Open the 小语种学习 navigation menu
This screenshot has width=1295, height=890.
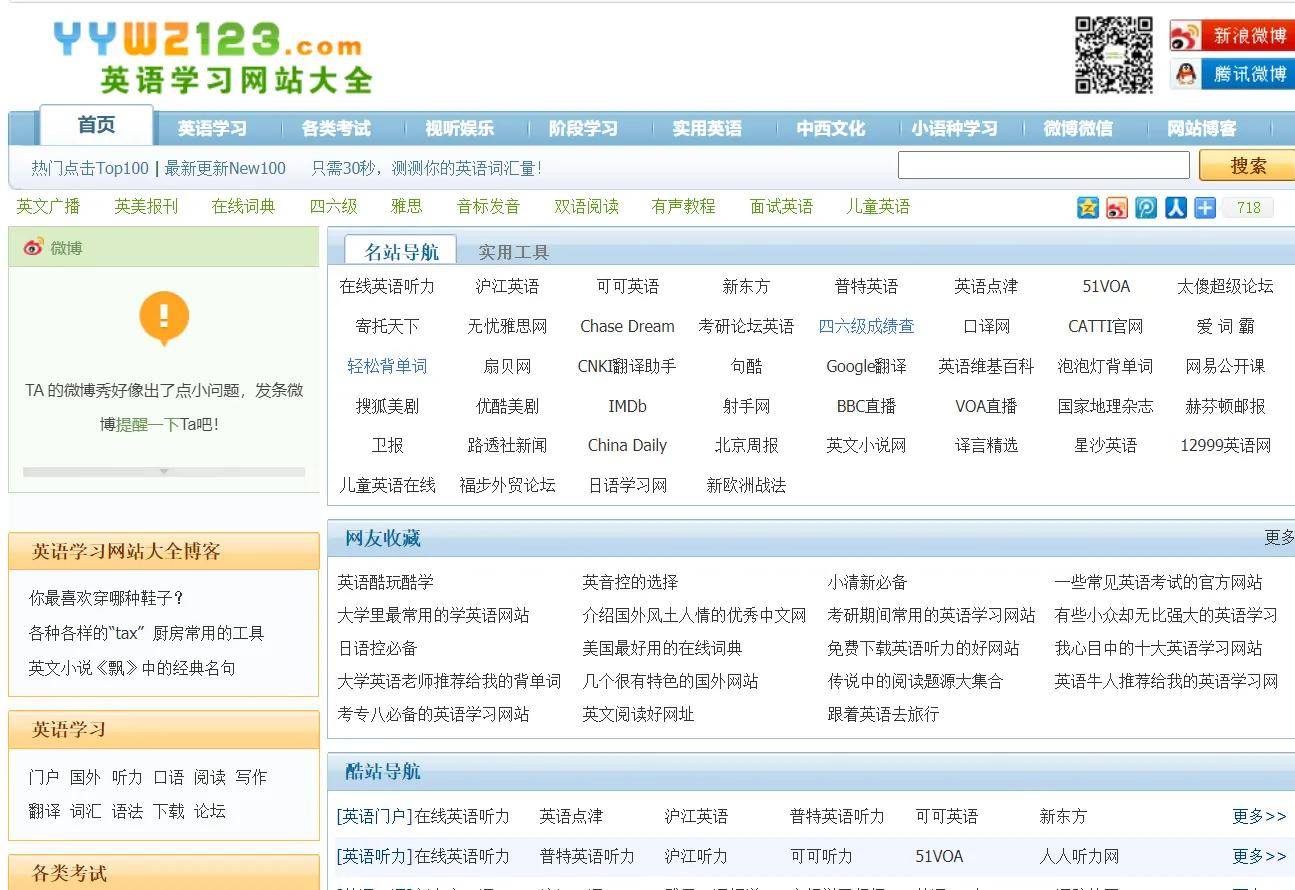954,128
